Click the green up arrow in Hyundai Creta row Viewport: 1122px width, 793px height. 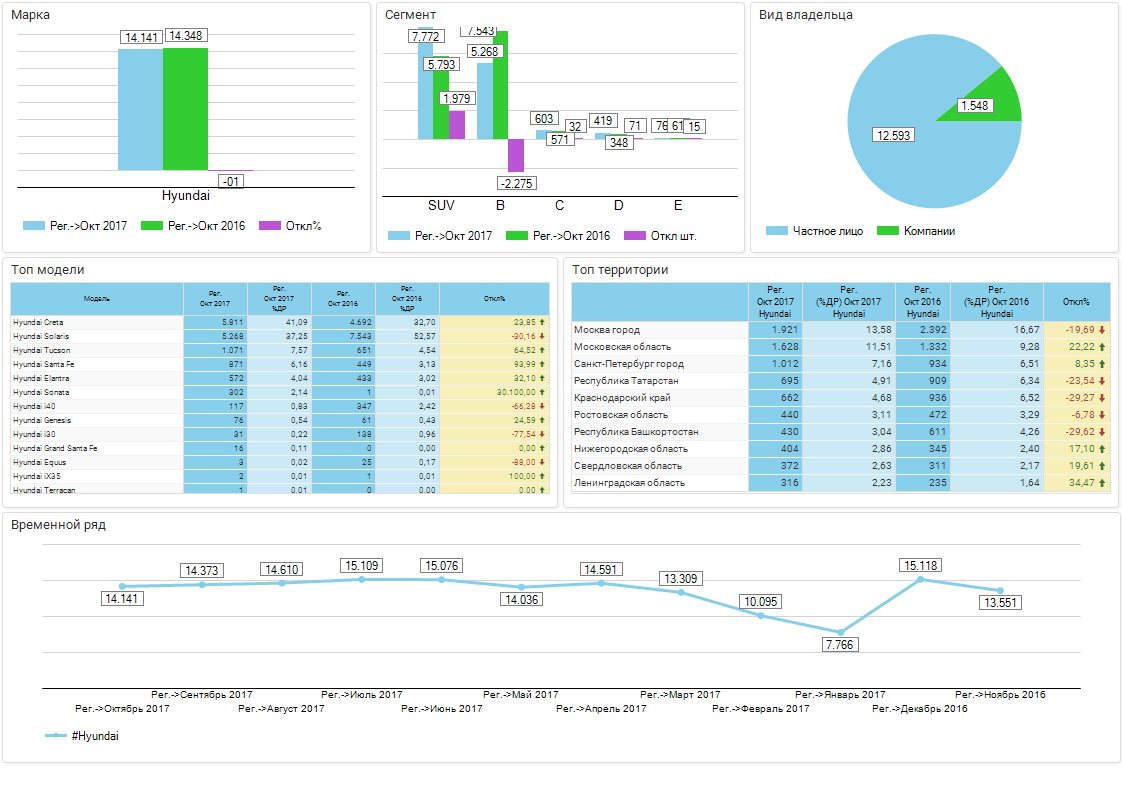(542, 322)
